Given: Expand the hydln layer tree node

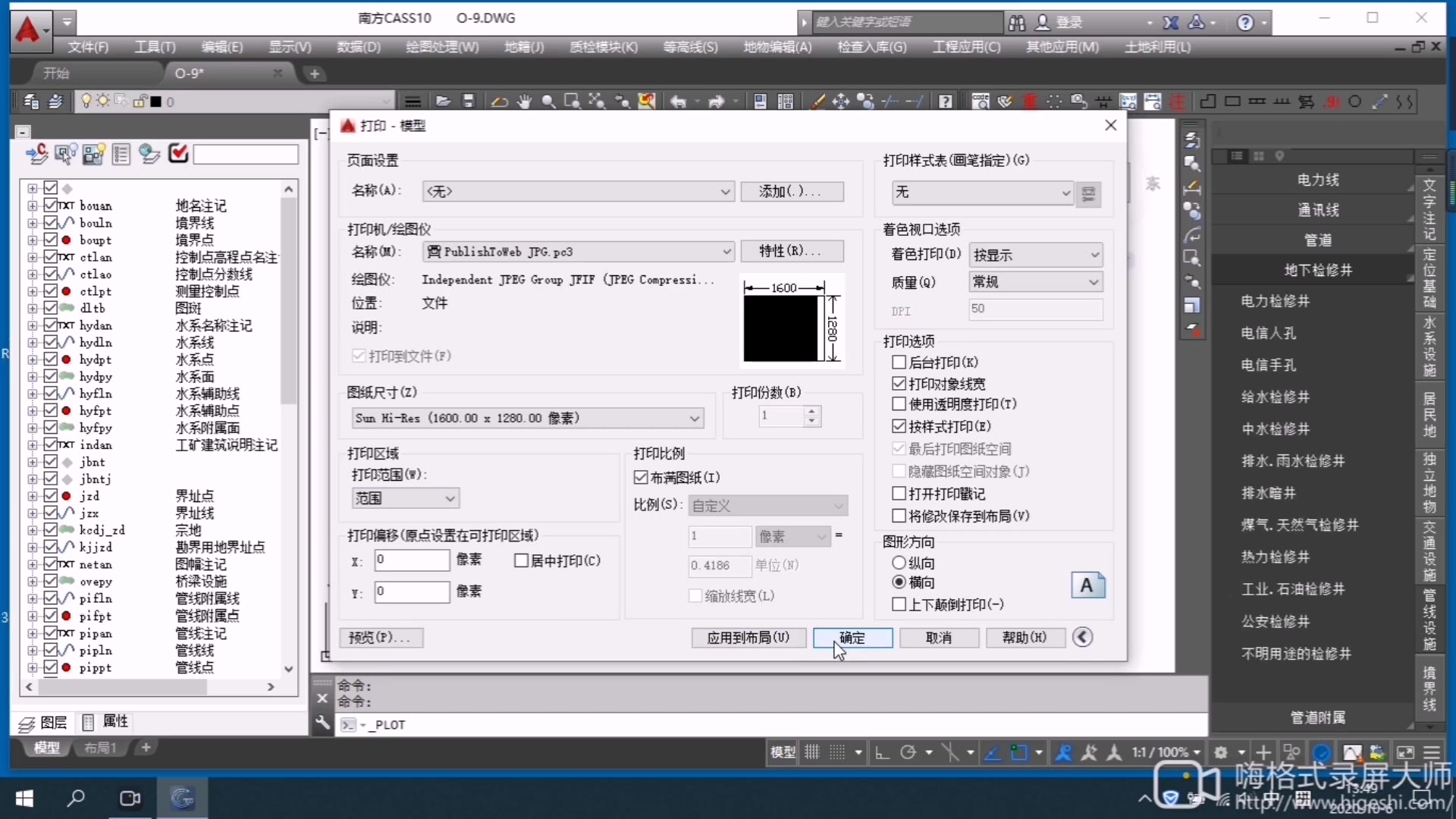Looking at the screenshot, I should (x=32, y=342).
